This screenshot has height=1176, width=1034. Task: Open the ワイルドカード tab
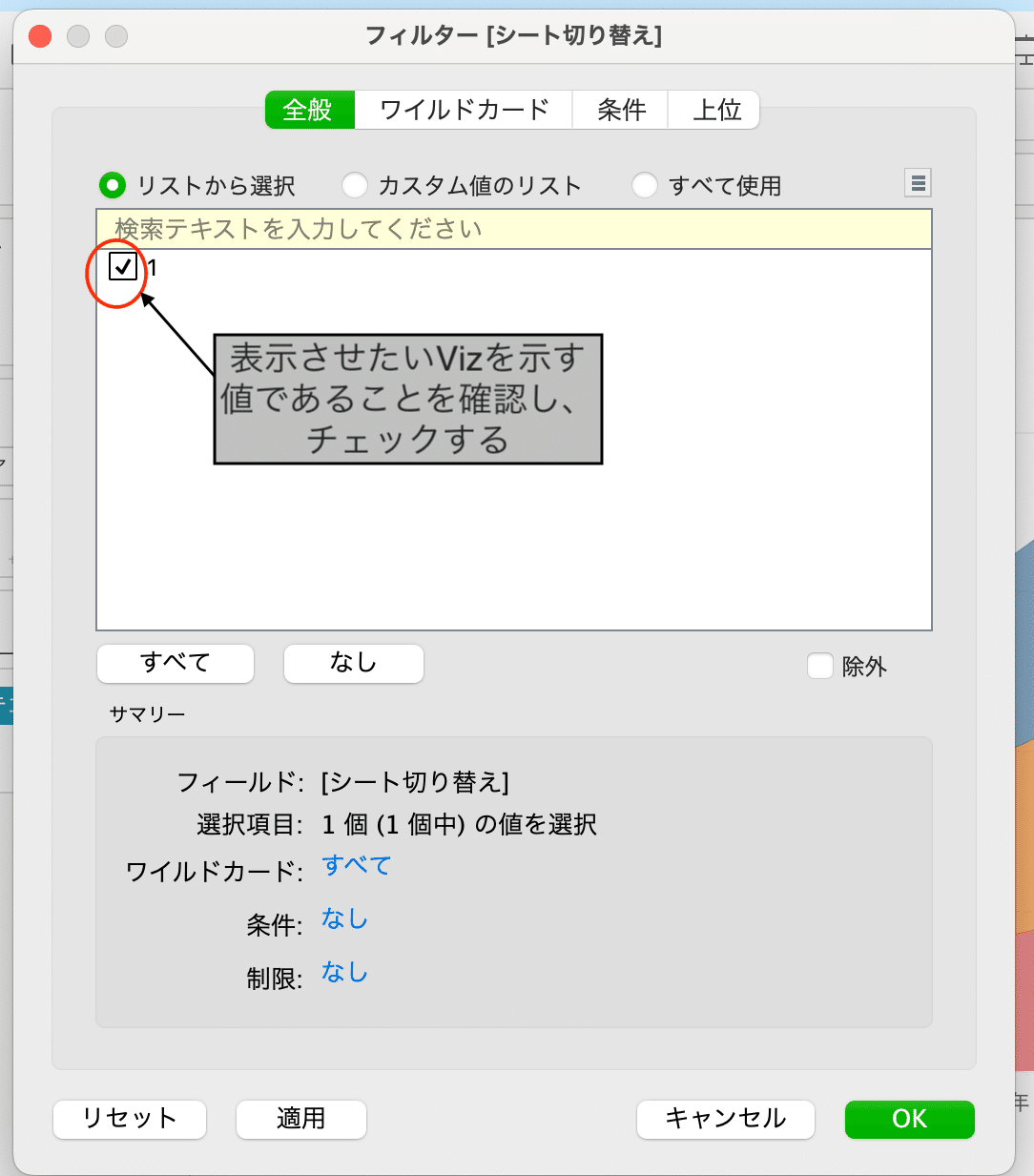click(x=464, y=110)
